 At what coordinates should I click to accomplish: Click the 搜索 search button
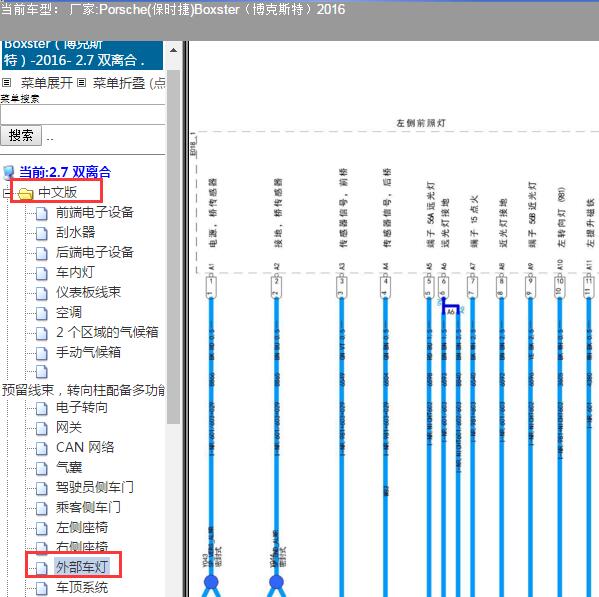(x=21, y=136)
